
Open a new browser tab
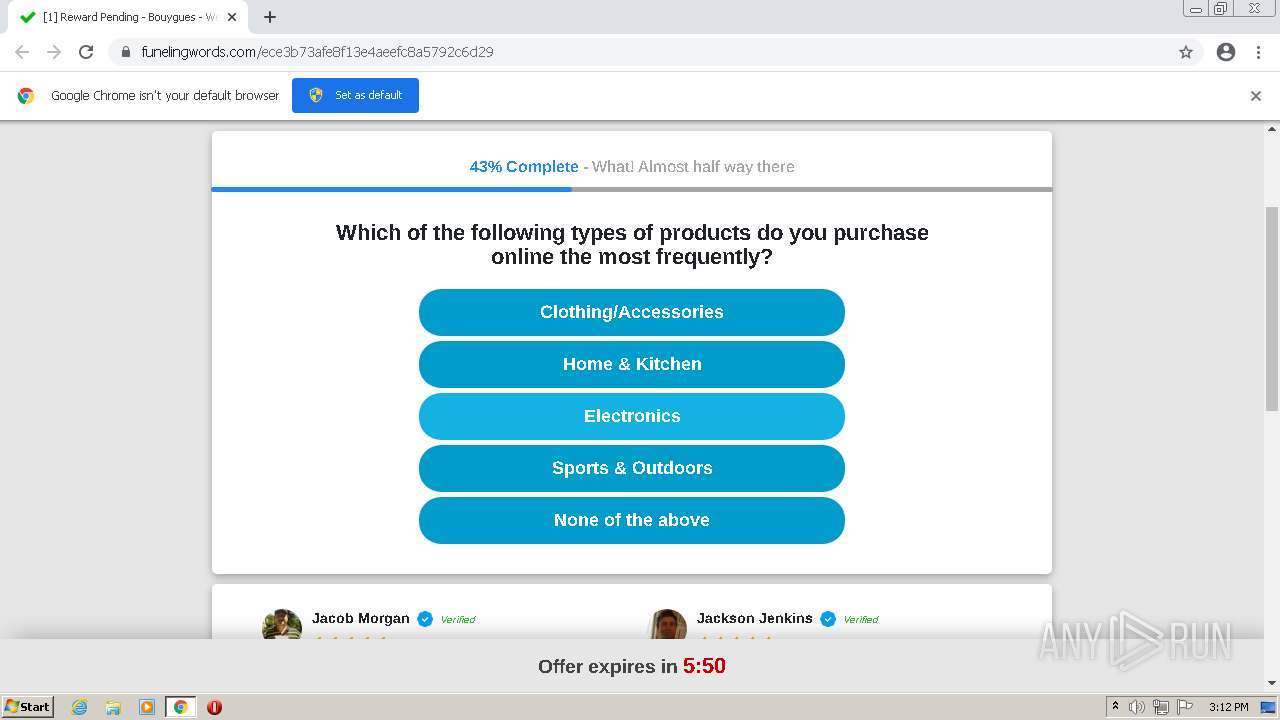270,17
